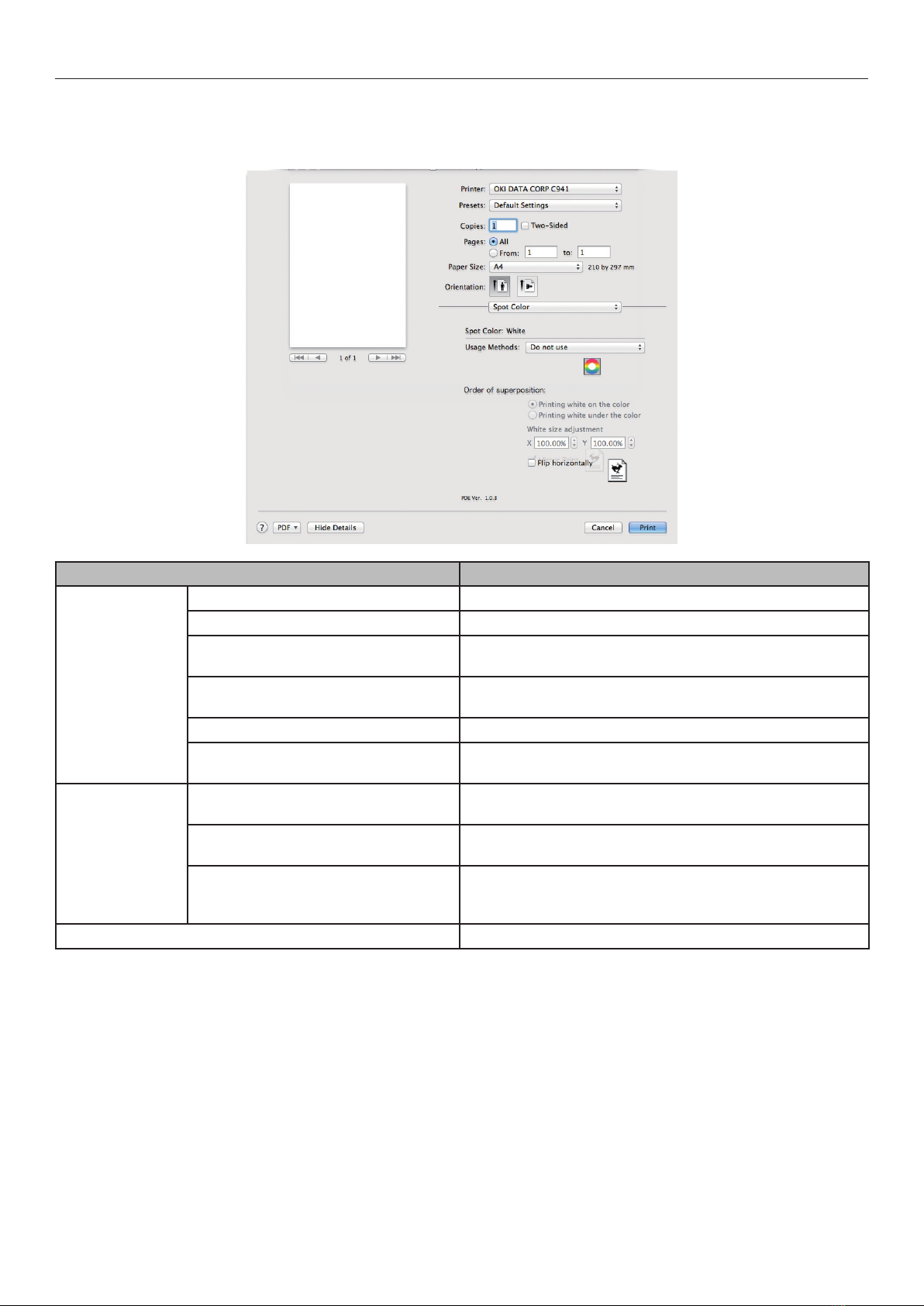Open the PDF menu button
The height and width of the screenshot is (1306, 924).
[287, 528]
